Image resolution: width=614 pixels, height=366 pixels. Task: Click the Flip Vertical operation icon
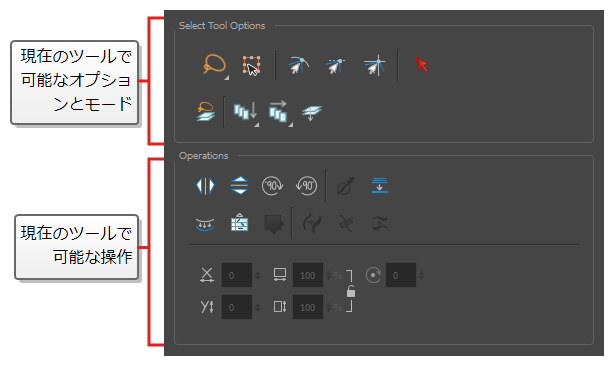coord(239,186)
